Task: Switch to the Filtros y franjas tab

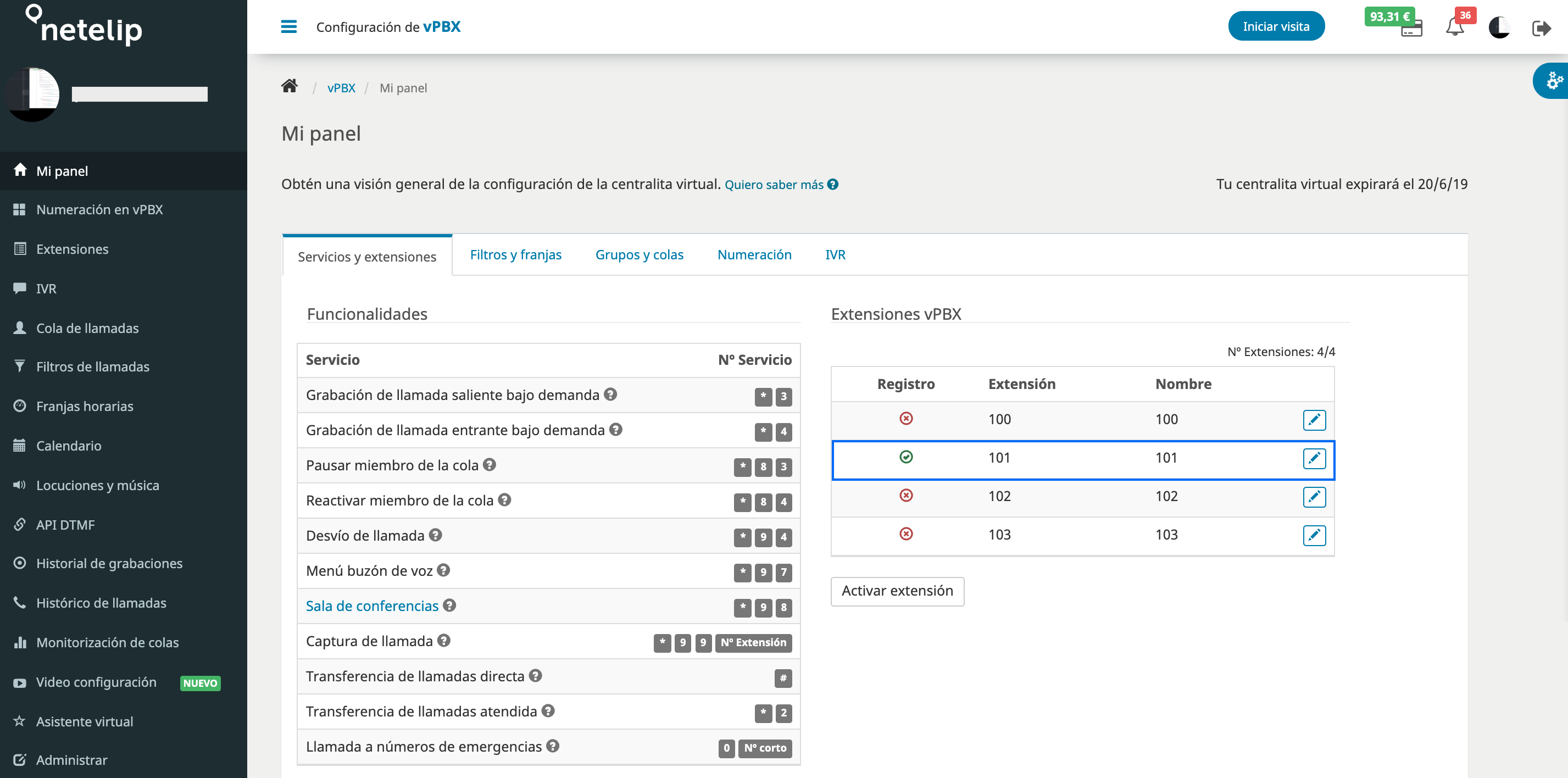Action: coord(515,254)
